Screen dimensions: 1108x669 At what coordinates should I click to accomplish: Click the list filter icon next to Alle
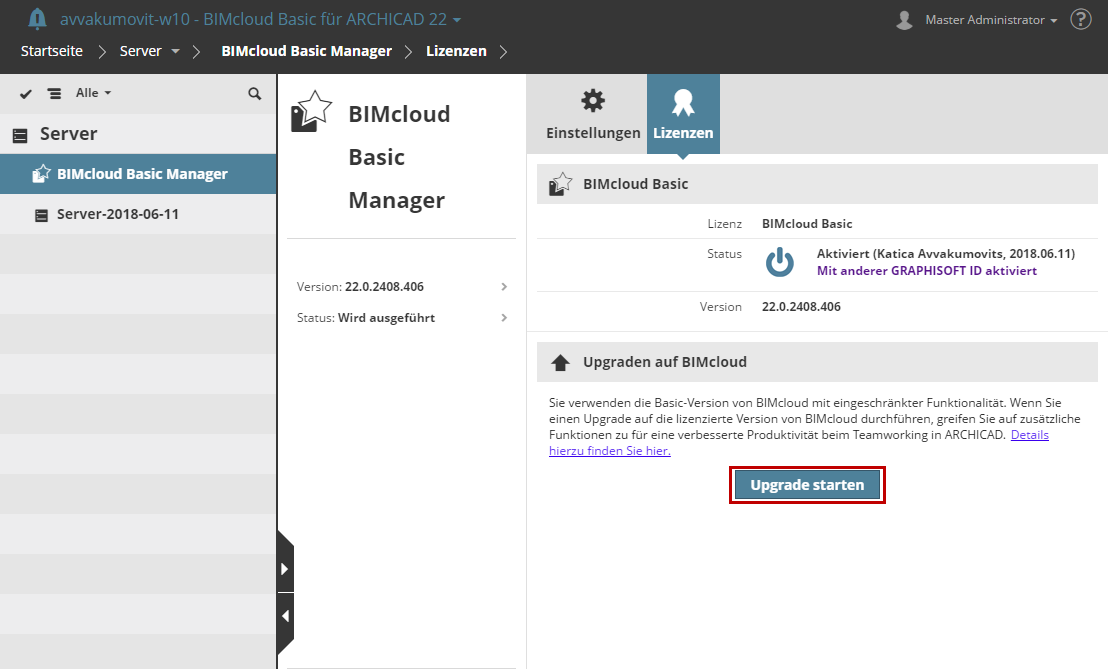[x=54, y=92]
